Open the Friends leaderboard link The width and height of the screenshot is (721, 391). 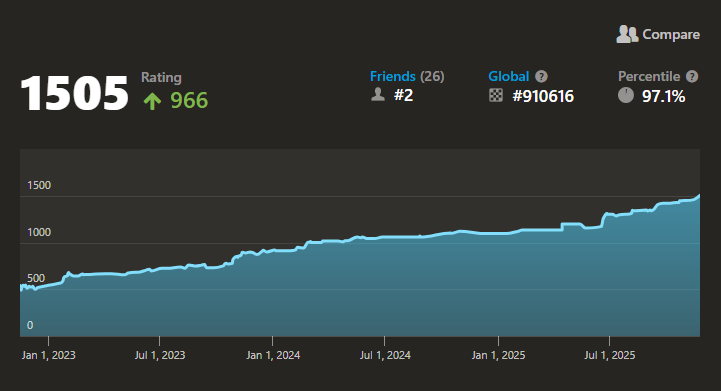pyautogui.click(x=393, y=76)
